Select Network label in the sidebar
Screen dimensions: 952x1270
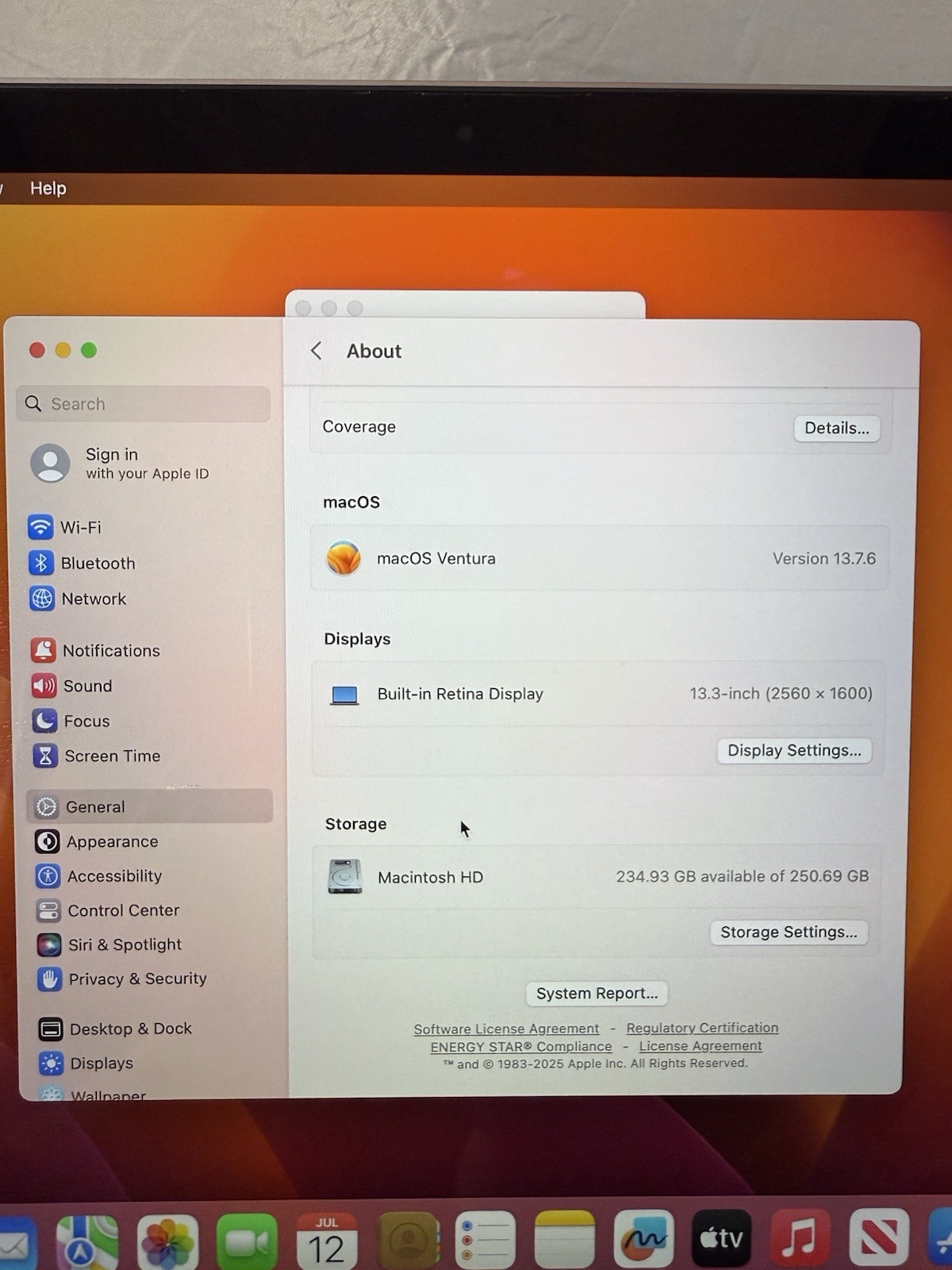(x=94, y=599)
